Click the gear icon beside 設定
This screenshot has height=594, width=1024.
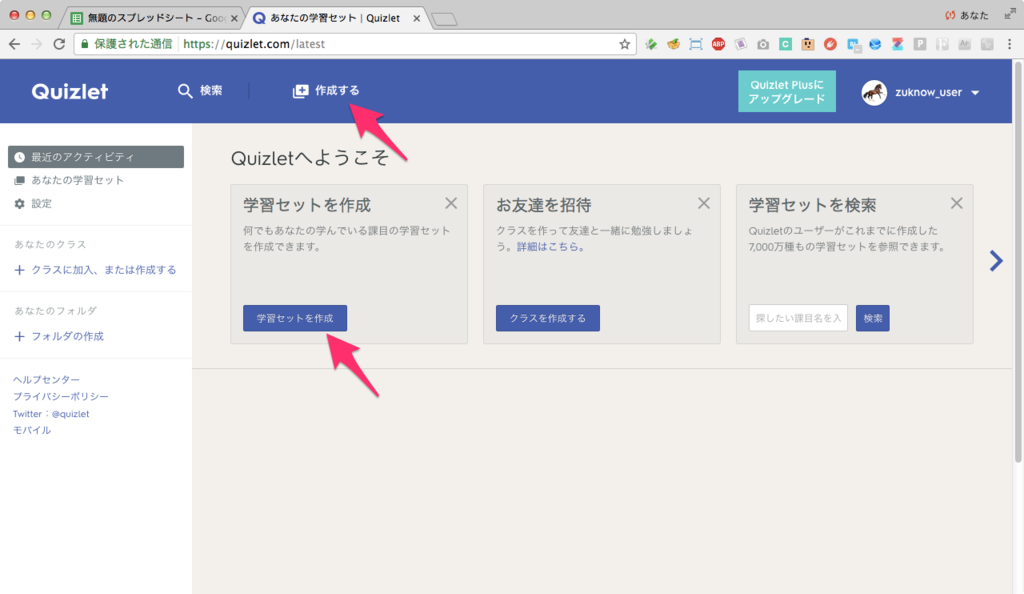pyautogui.click(x=20, y=204)
